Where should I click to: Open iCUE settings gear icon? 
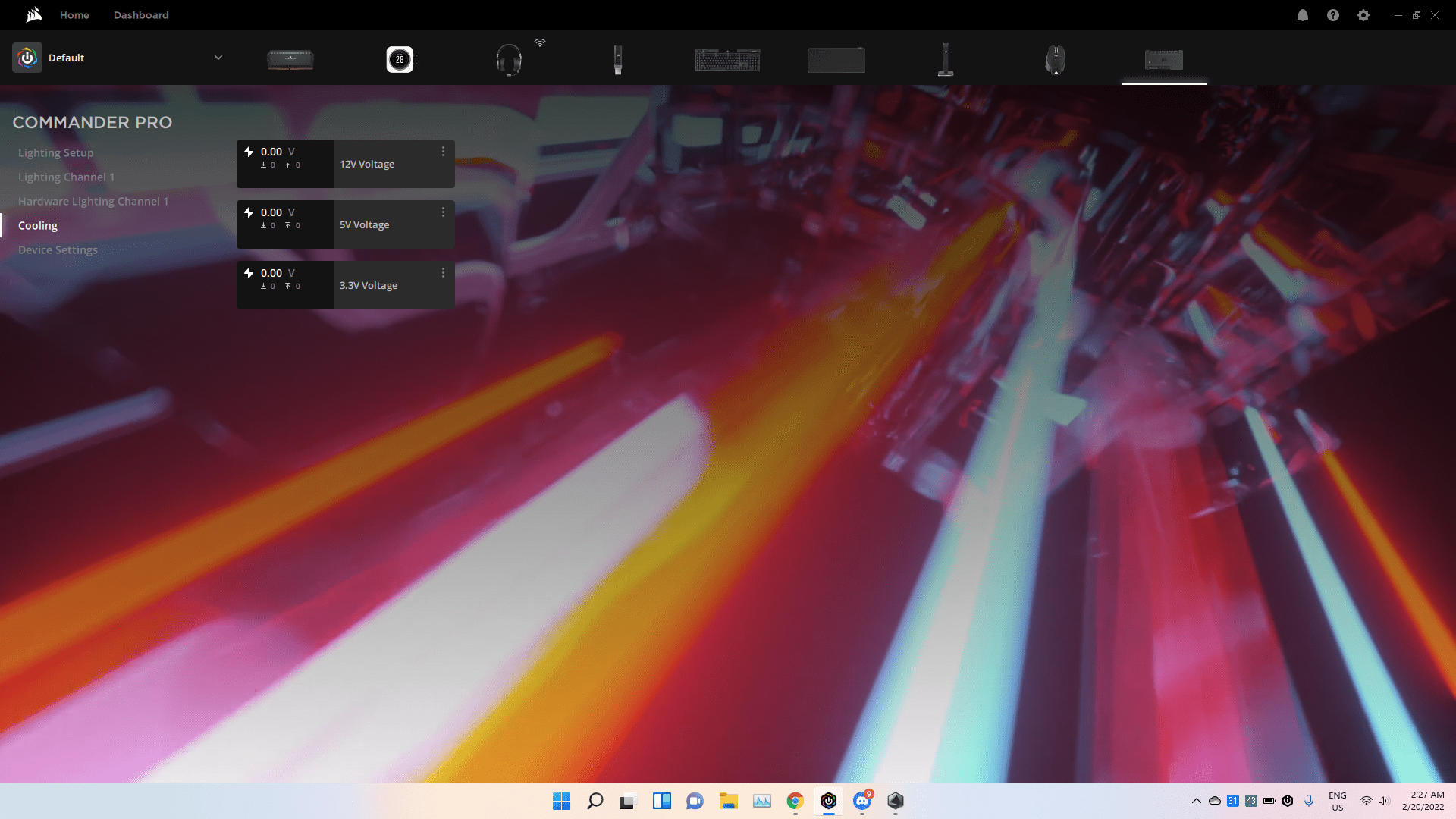(x=1363, y=15)
